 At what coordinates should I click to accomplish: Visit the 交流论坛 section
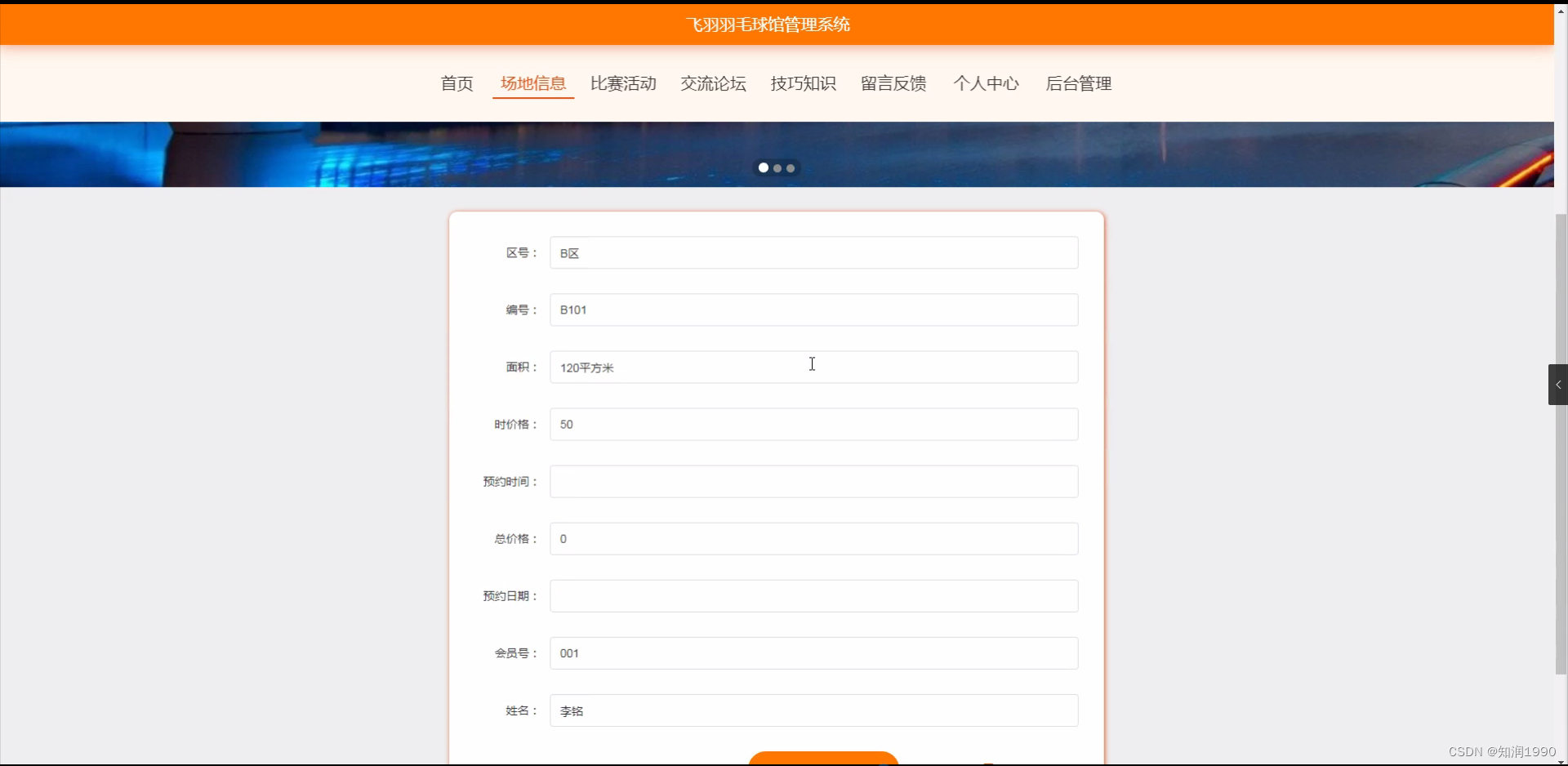coord(713,83)
